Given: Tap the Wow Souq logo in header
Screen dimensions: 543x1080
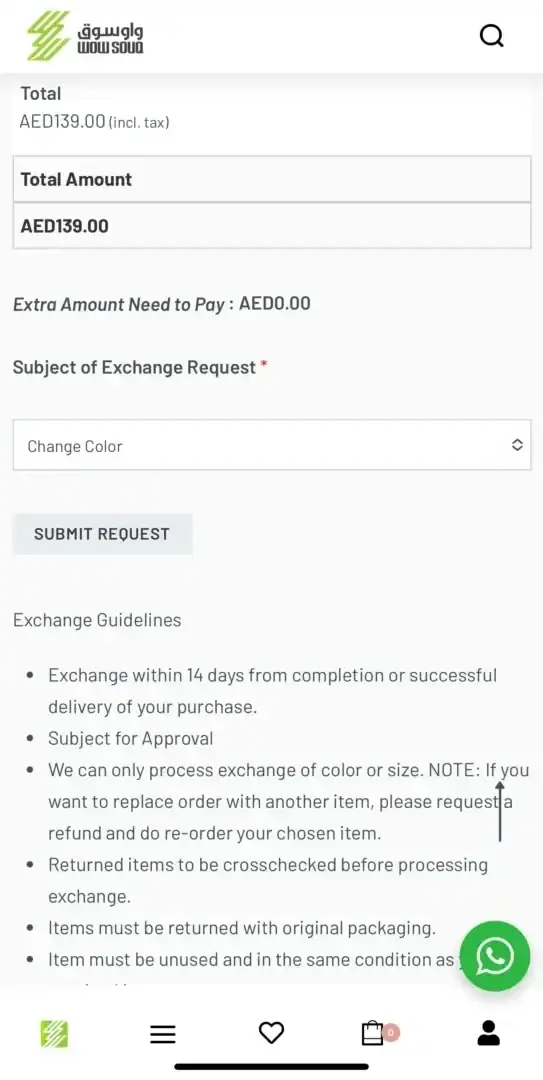Looking at the screenshot, I should pos(85,36).
